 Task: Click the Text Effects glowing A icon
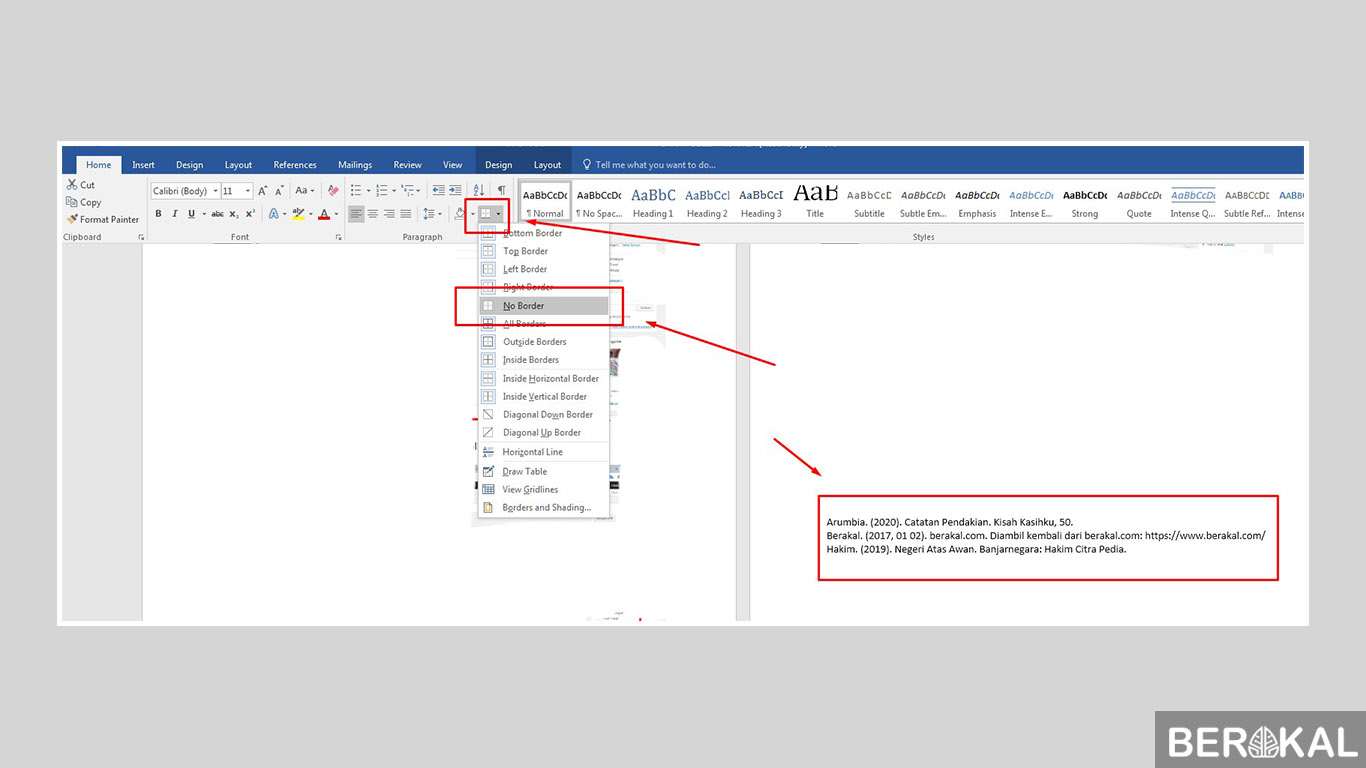274,214
